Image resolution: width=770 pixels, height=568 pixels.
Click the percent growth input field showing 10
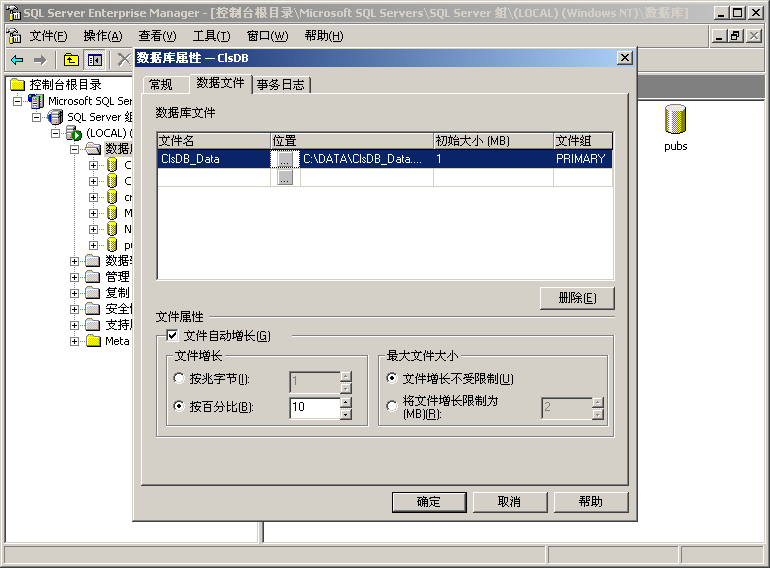[x=315, y=407]
